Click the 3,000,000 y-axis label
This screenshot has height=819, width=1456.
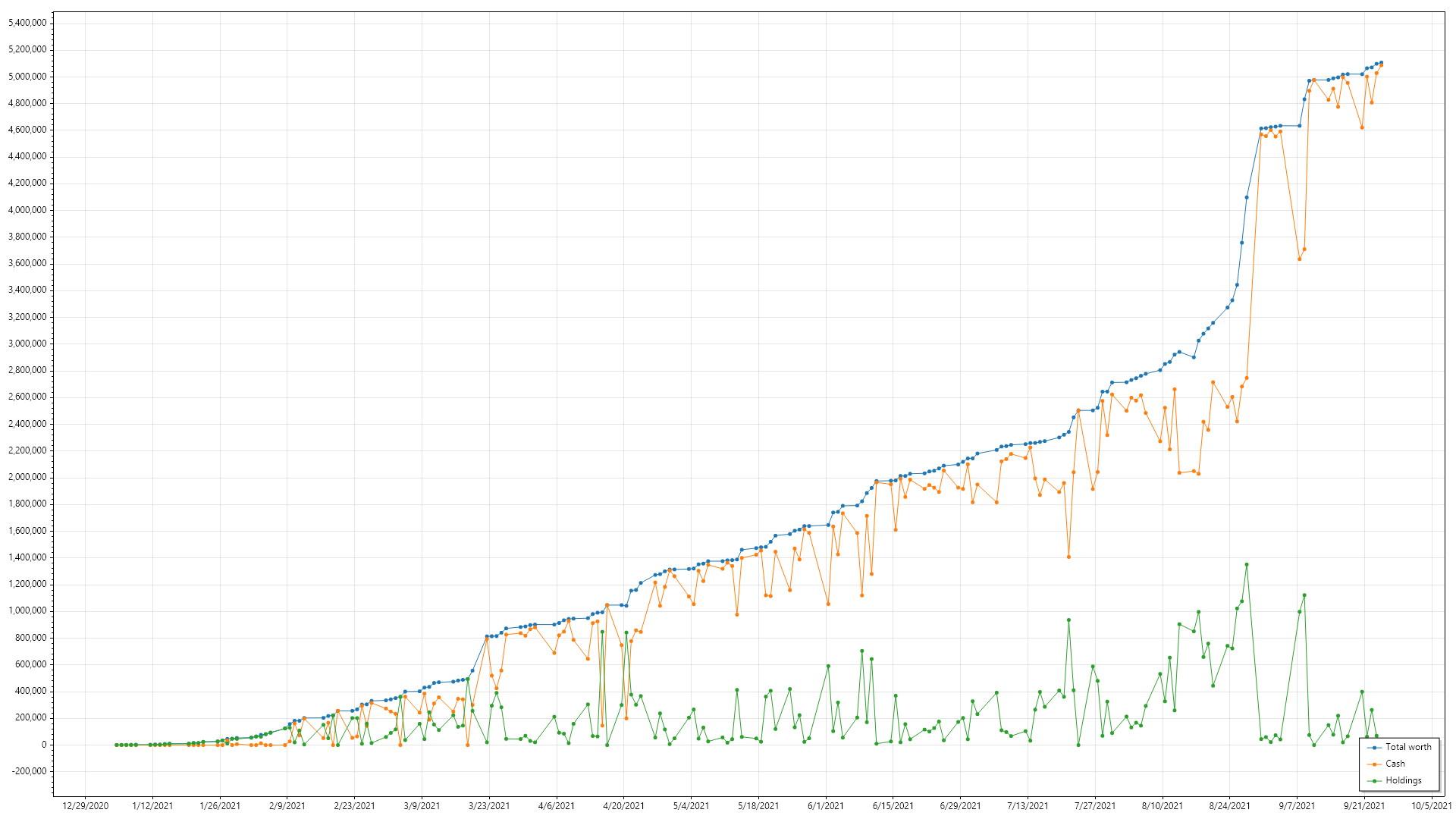pyautogui.click(x=27, y=344)
